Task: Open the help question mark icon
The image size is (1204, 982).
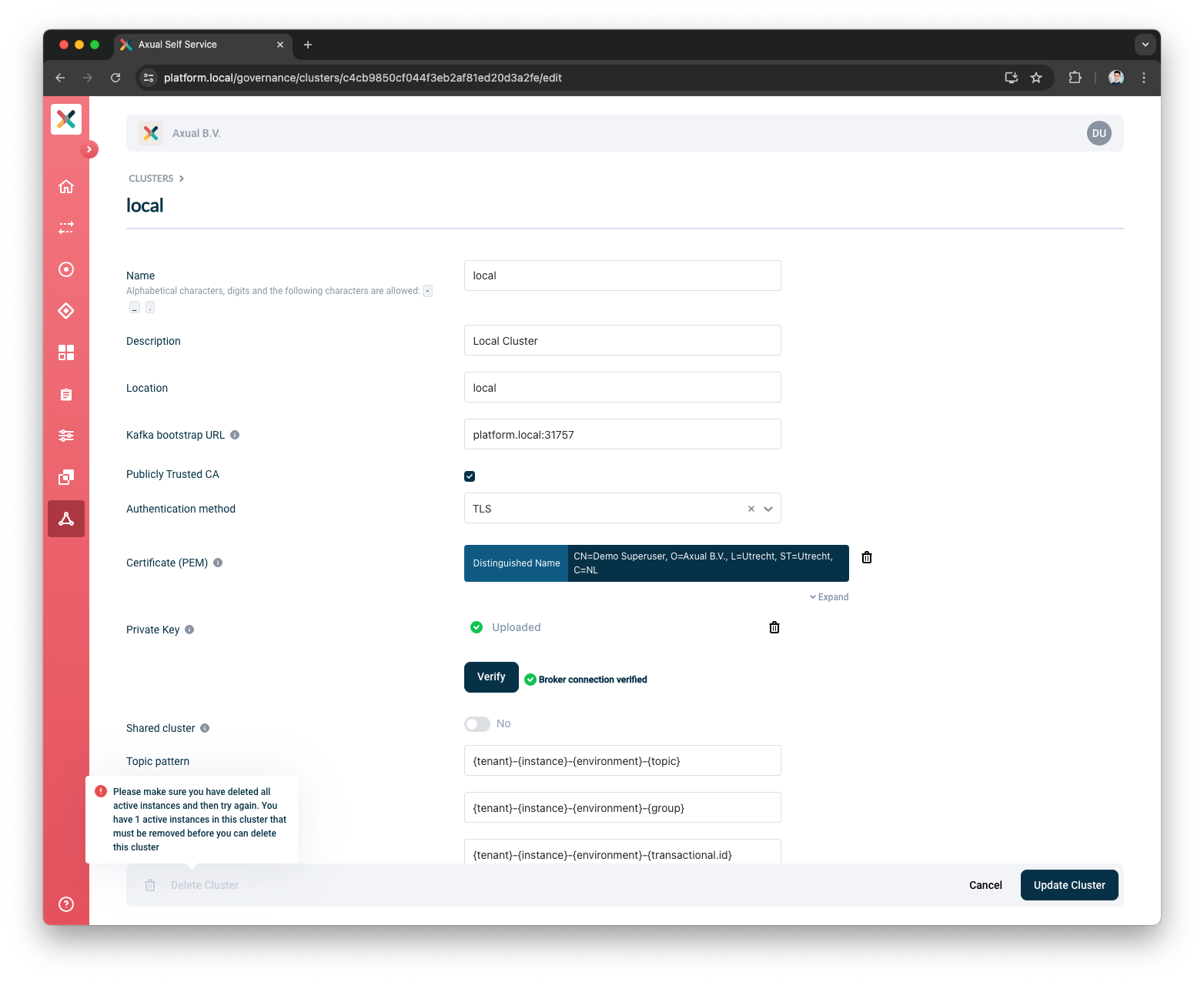Action: click(66, 904)
